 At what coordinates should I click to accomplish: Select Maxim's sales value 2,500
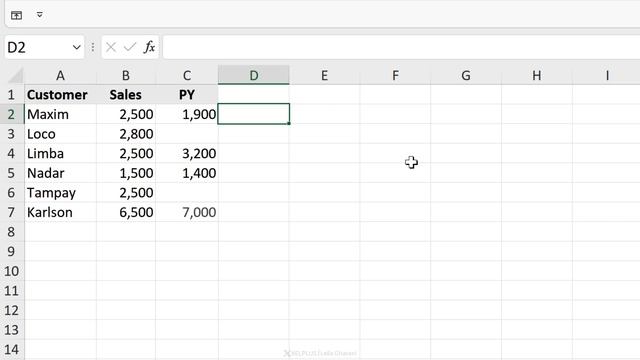pyautogui.click(x=126, y=114)
